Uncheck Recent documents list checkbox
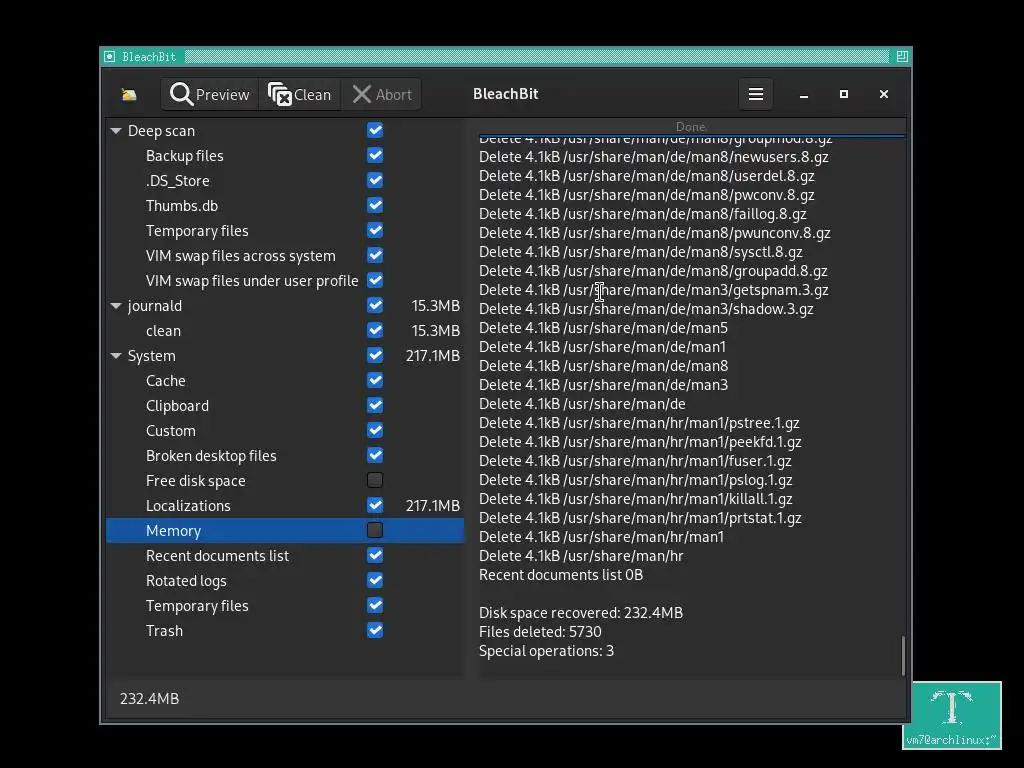This screenshot has width=1024, height=768. coord(375,555)
